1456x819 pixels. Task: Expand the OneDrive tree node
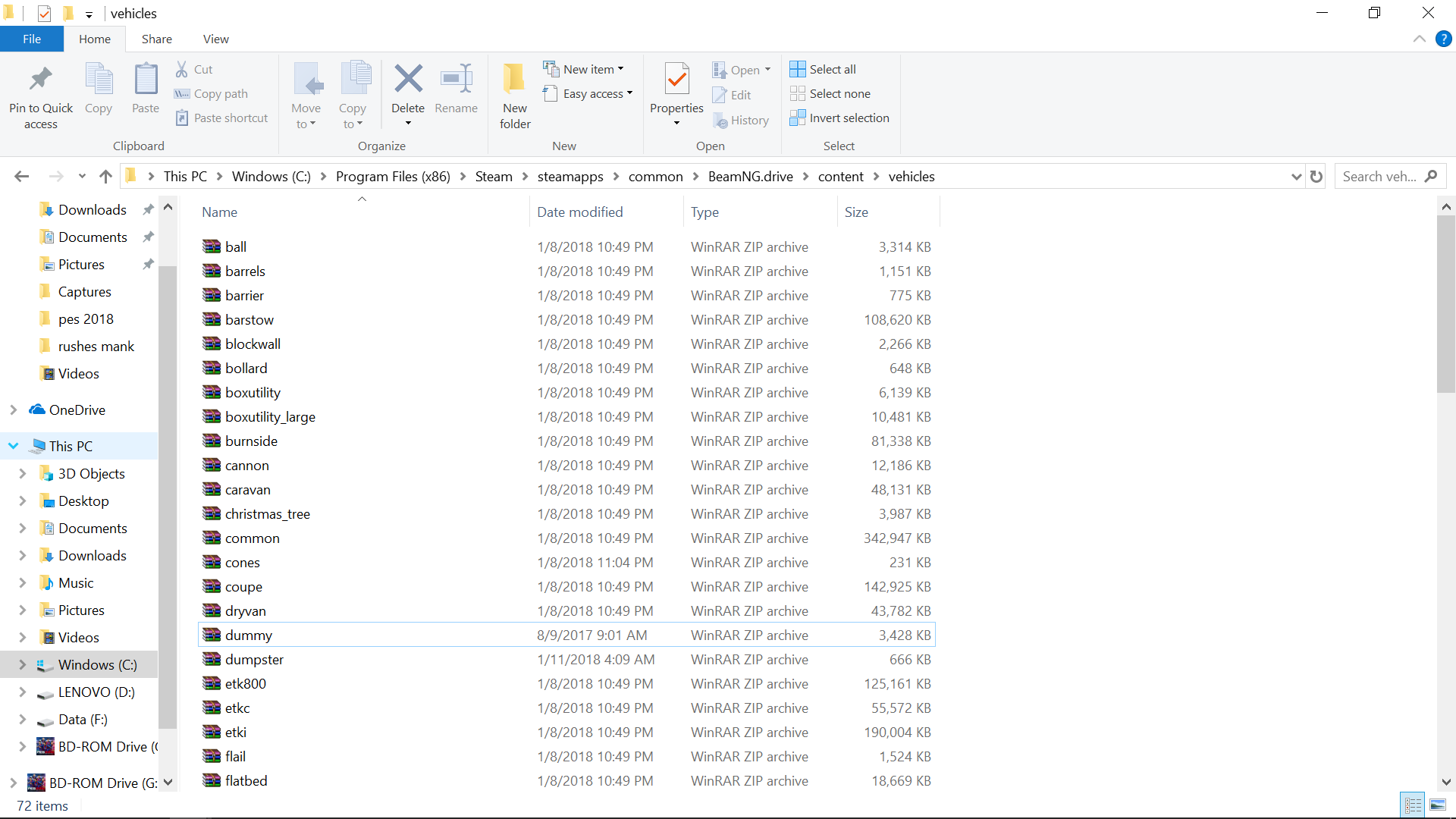pyautogui.click(x=14, y=409)
